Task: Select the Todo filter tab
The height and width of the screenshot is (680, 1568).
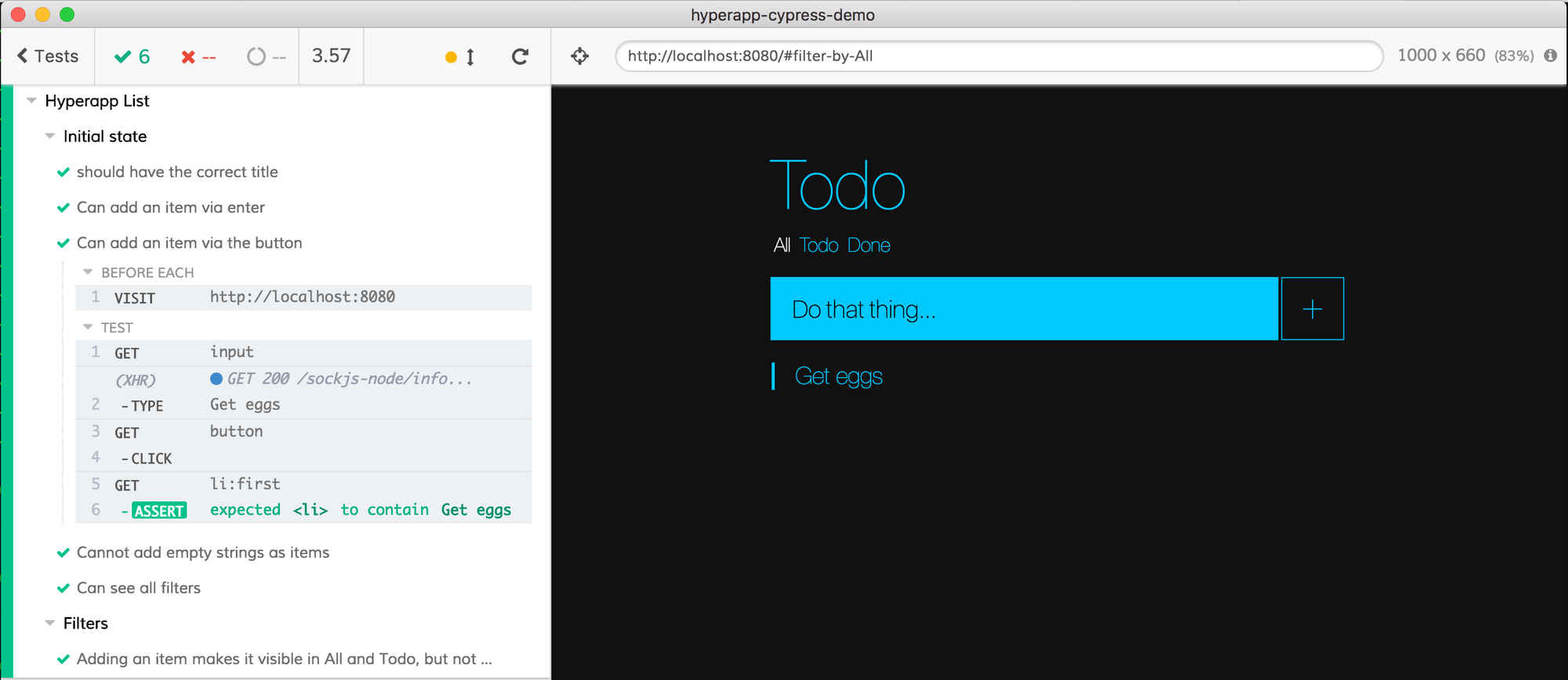Action: coord(818,245)
